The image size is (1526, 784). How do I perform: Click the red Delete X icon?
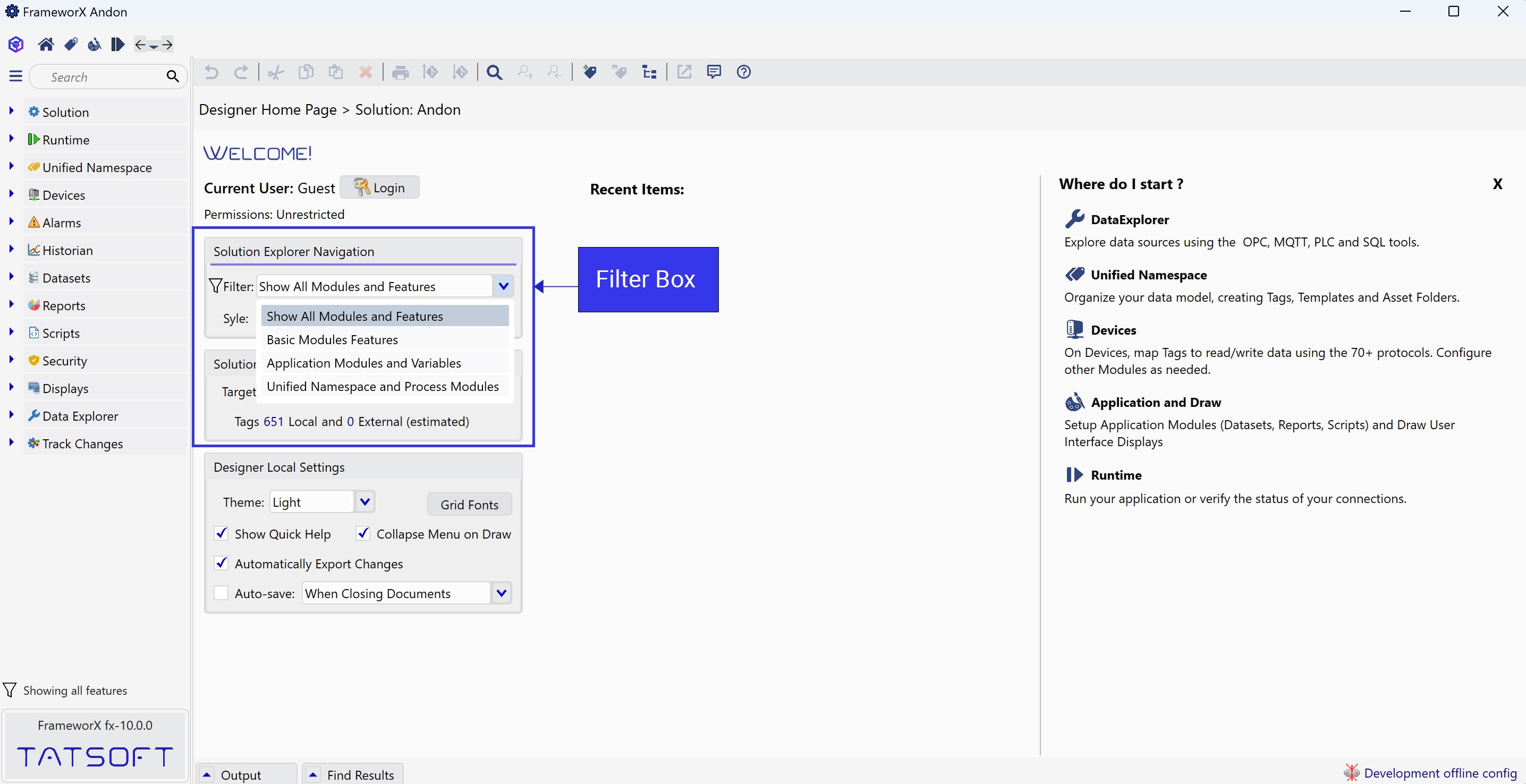click(366, 72)
